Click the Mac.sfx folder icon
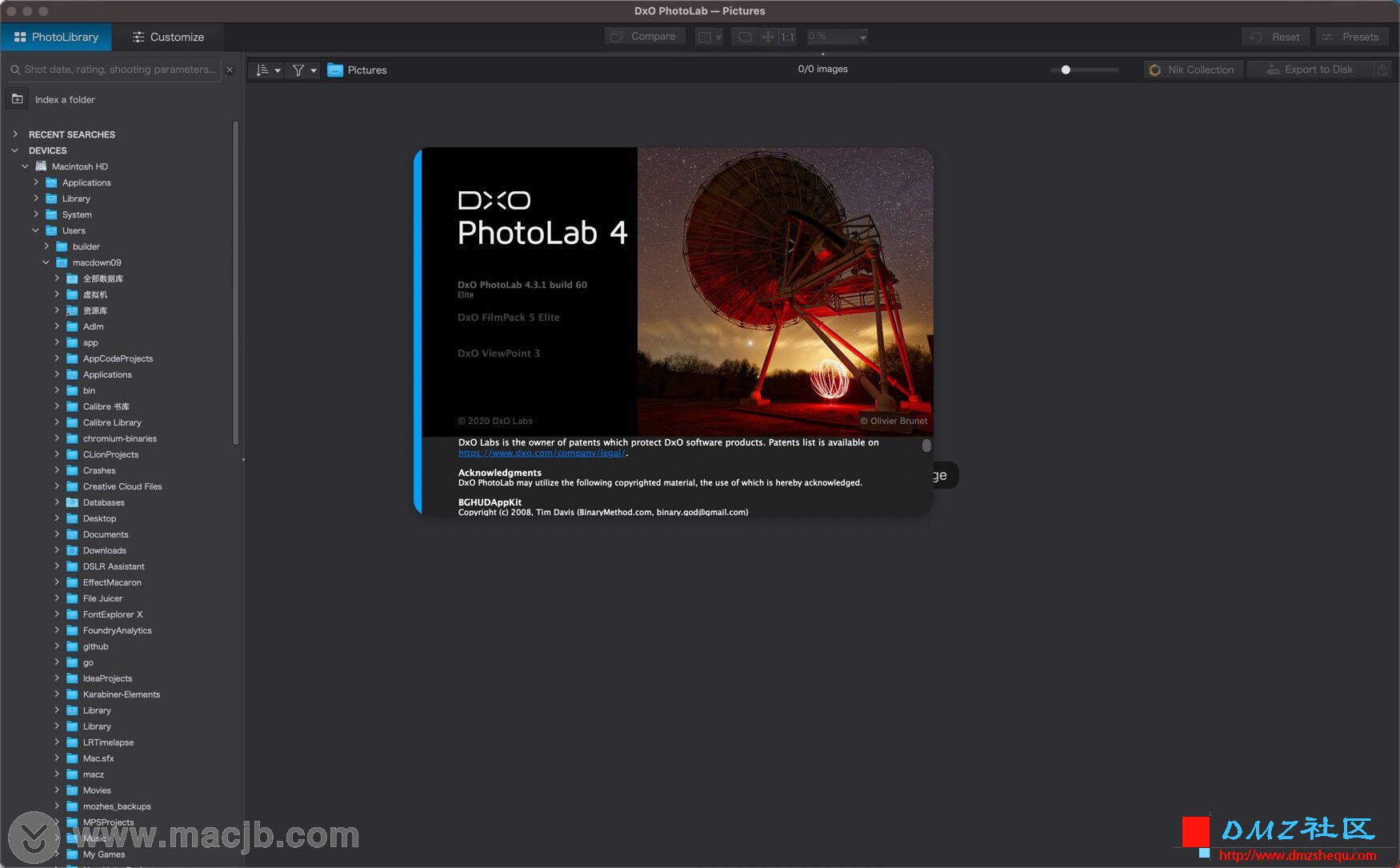Viewport: 1400px width, 868px height. (x=72, y=758)
